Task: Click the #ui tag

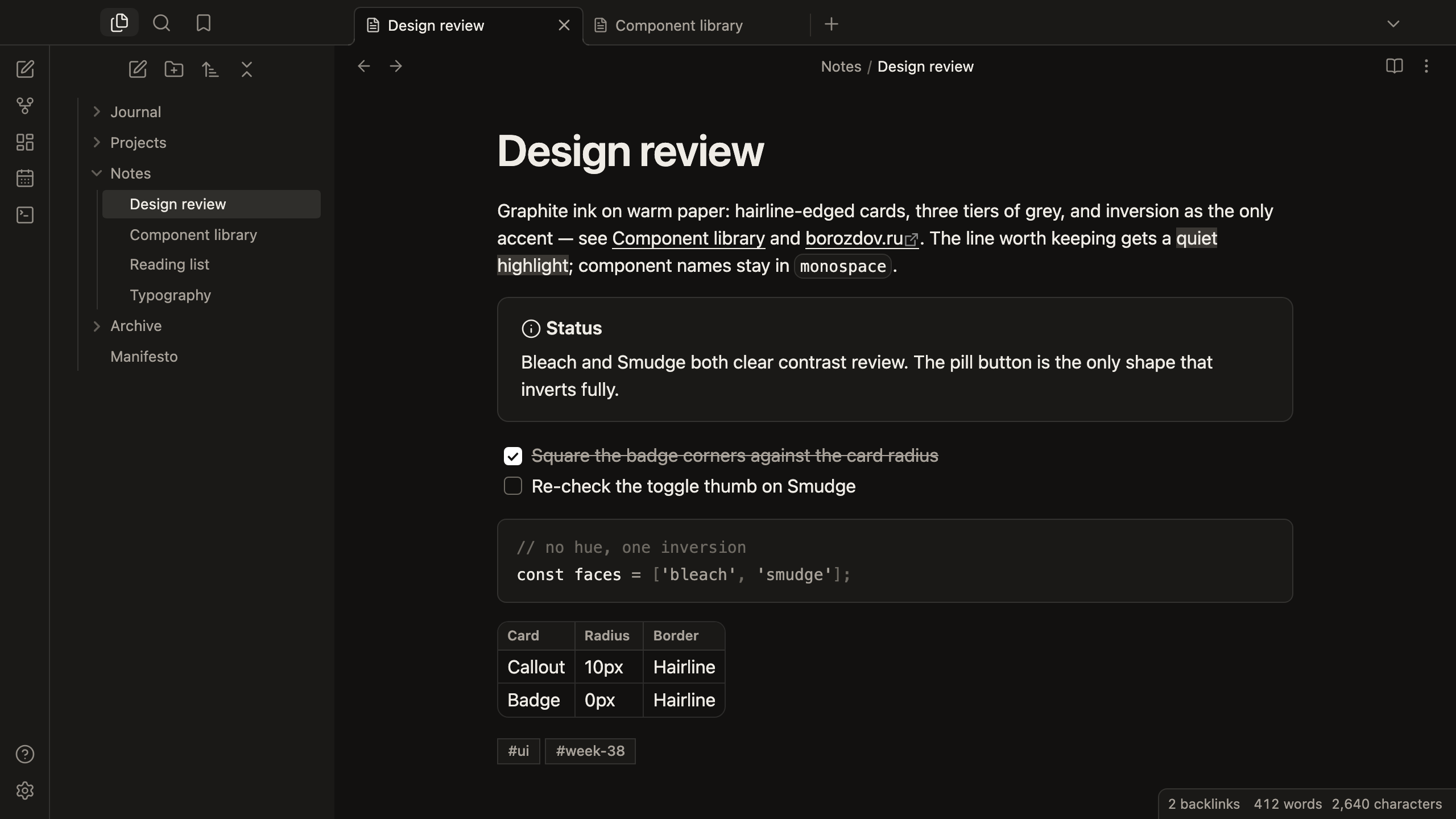Action: click(518, 751)
